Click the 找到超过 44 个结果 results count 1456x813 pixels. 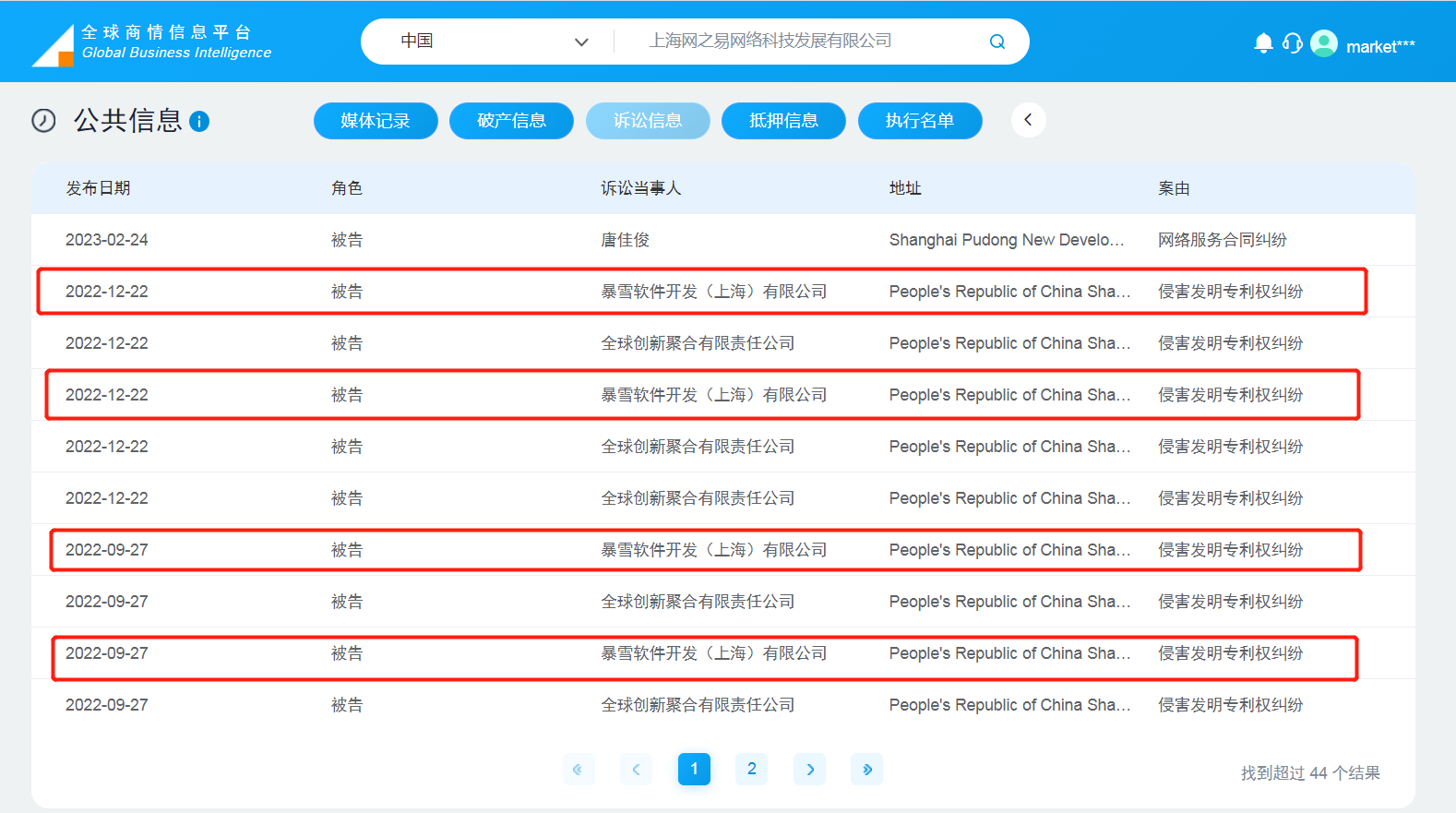[x=1310, y=773]
